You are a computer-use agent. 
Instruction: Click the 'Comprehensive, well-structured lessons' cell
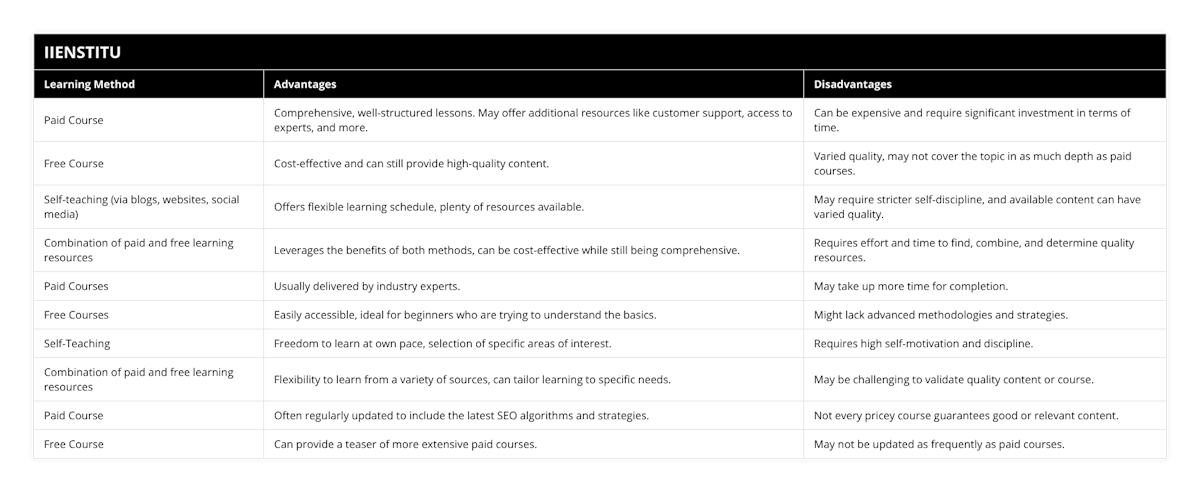pyautogui.click(x=532, y=120)
